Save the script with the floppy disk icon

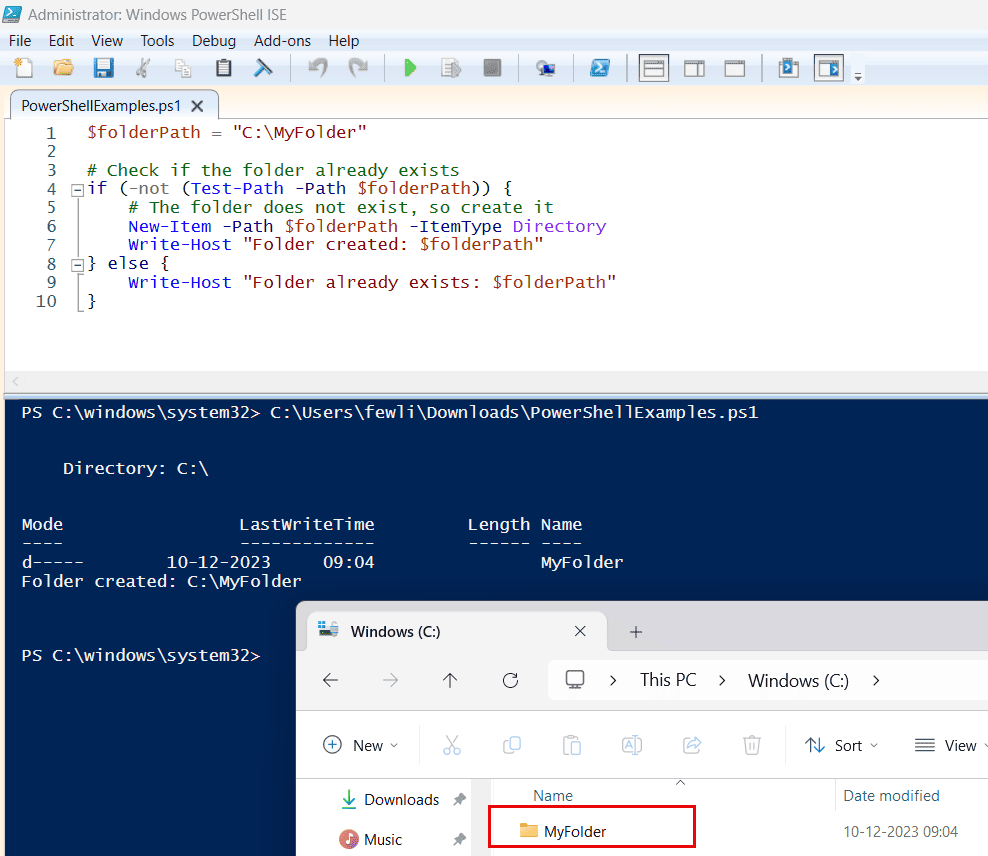pyautogui.click(x=103, y=67)
